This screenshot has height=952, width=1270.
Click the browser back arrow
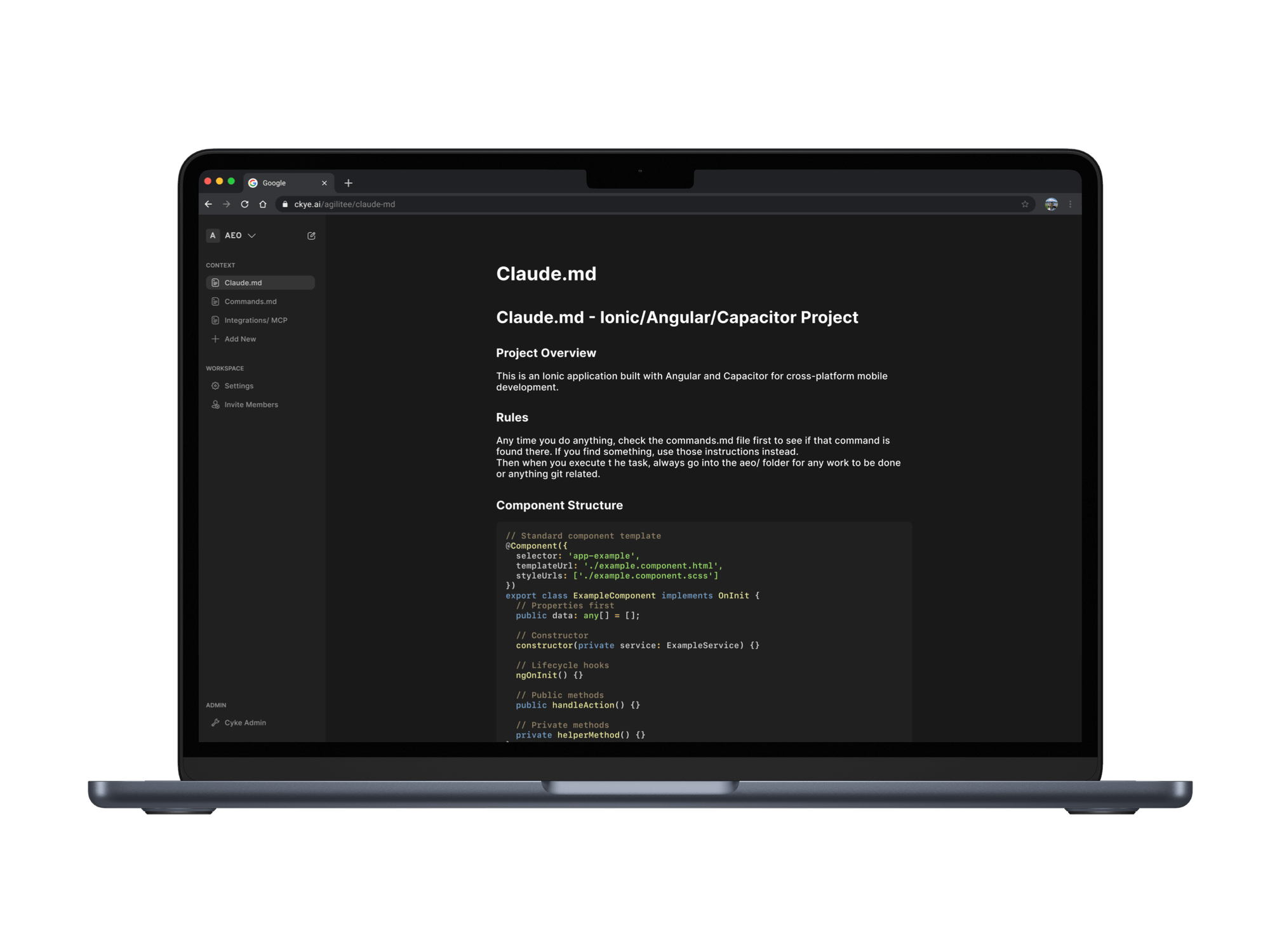tap(208, 204)
